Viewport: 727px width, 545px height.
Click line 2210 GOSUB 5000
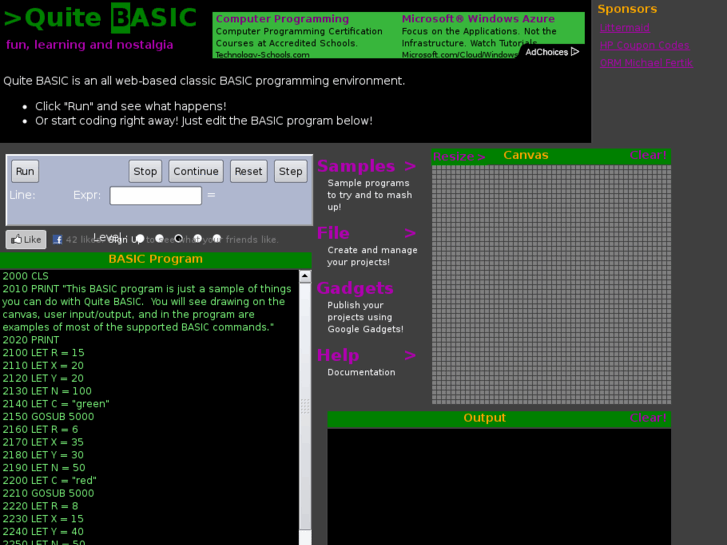(x=48, y=493)
